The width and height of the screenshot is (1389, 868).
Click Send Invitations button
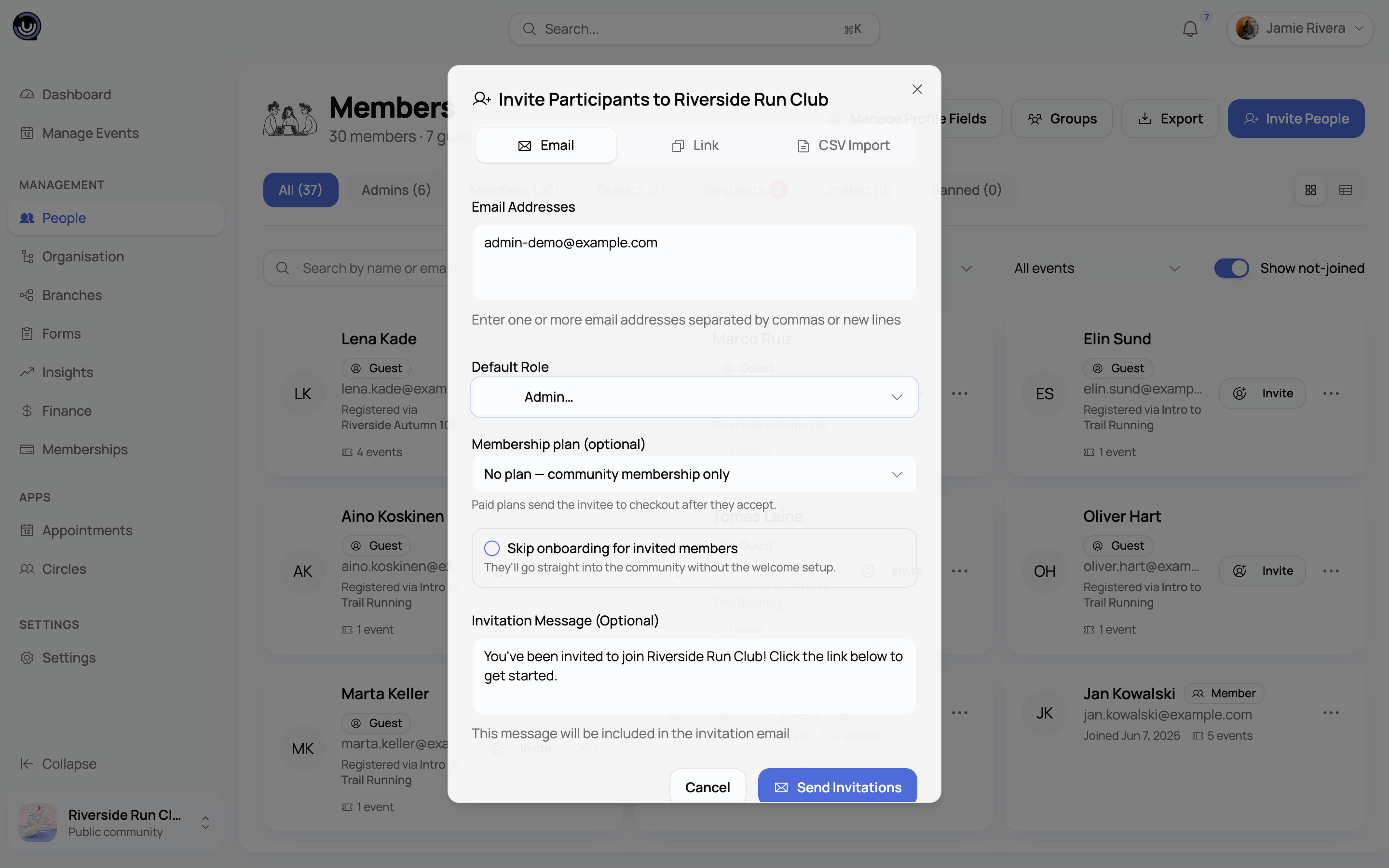[837, 787]
